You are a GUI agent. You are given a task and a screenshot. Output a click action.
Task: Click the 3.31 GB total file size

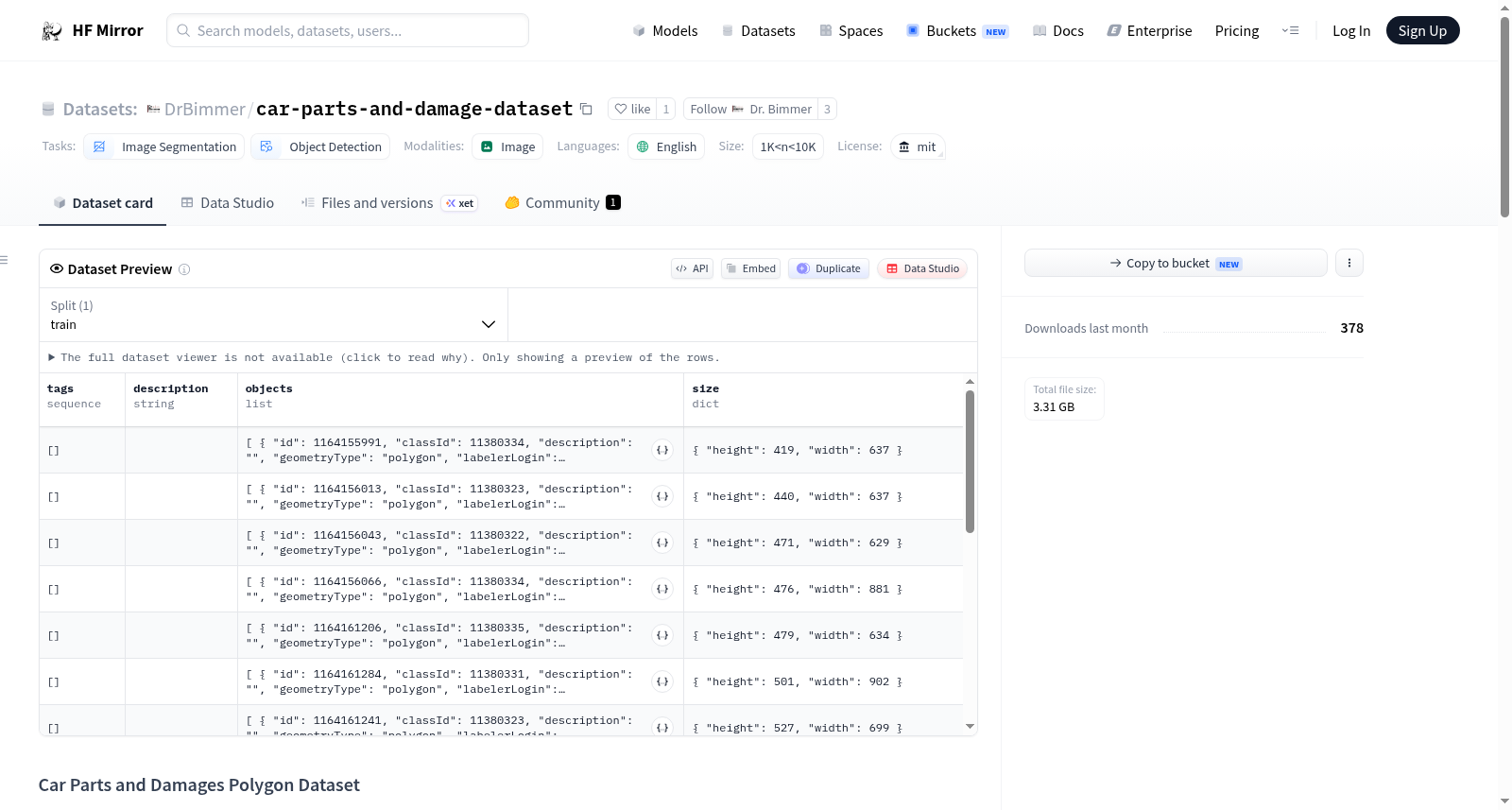tap(1054, 406)
